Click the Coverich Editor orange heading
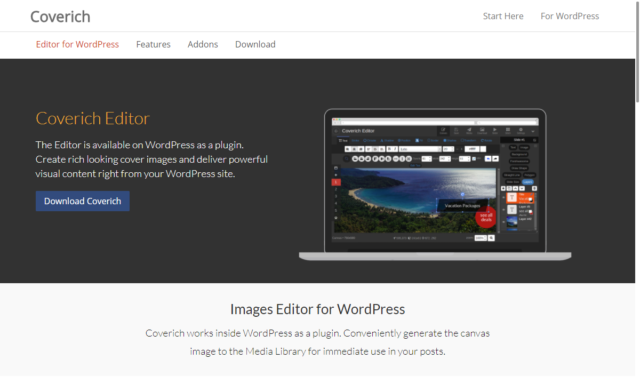Viewport: 640px width, 384px height. (93, 118)
